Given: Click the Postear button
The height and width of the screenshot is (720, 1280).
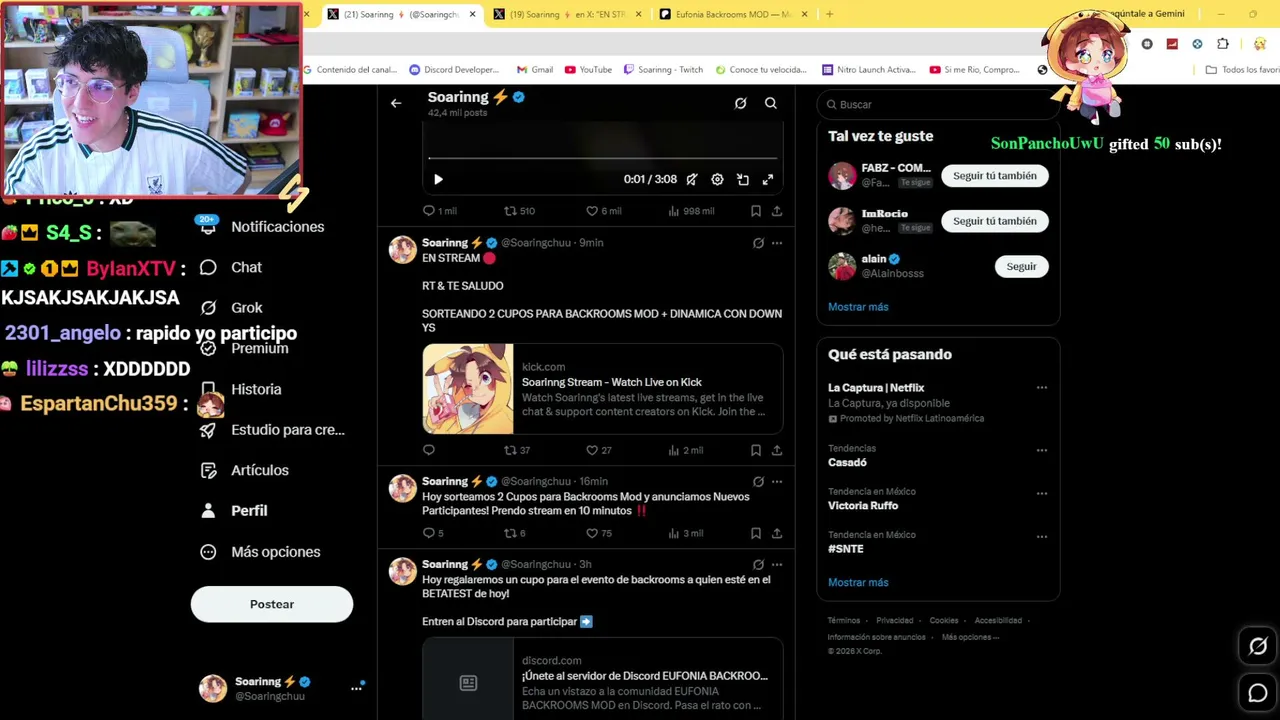Looking at the screenshot, I should (272, 604).
